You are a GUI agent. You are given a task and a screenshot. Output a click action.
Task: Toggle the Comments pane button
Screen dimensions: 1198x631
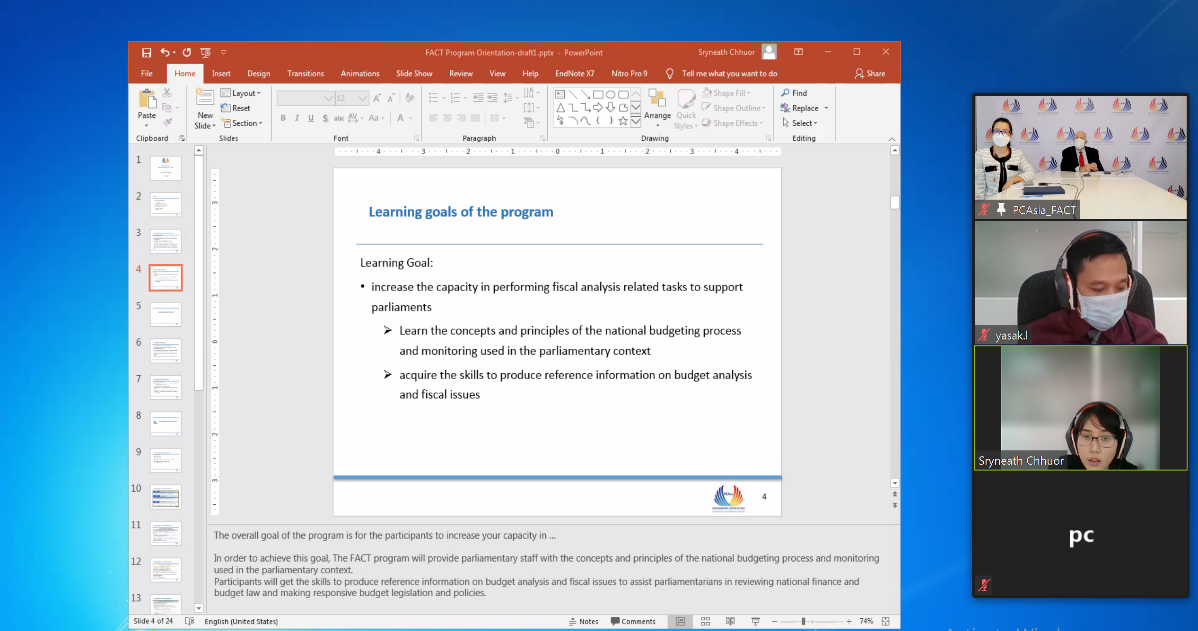pos(633,622)
